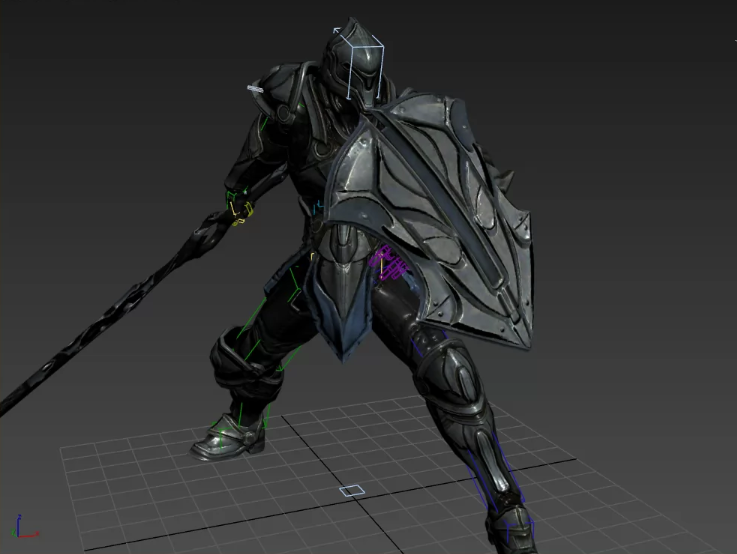Screen dimensions: 737x554
Task: Select the blue bone on the front foot
Action: [518, 530]
